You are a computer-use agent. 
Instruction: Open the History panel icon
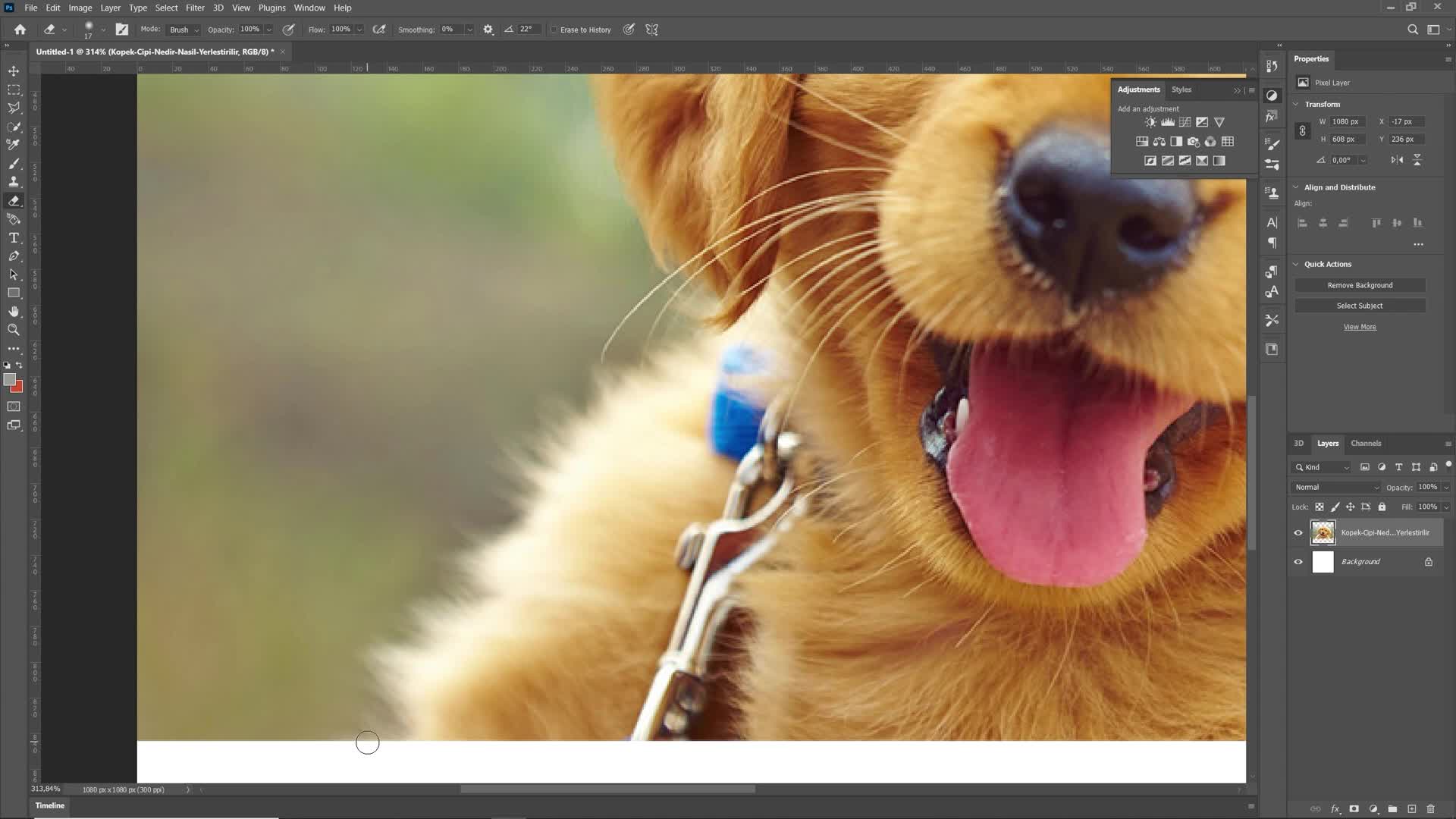pos(1272,66)
